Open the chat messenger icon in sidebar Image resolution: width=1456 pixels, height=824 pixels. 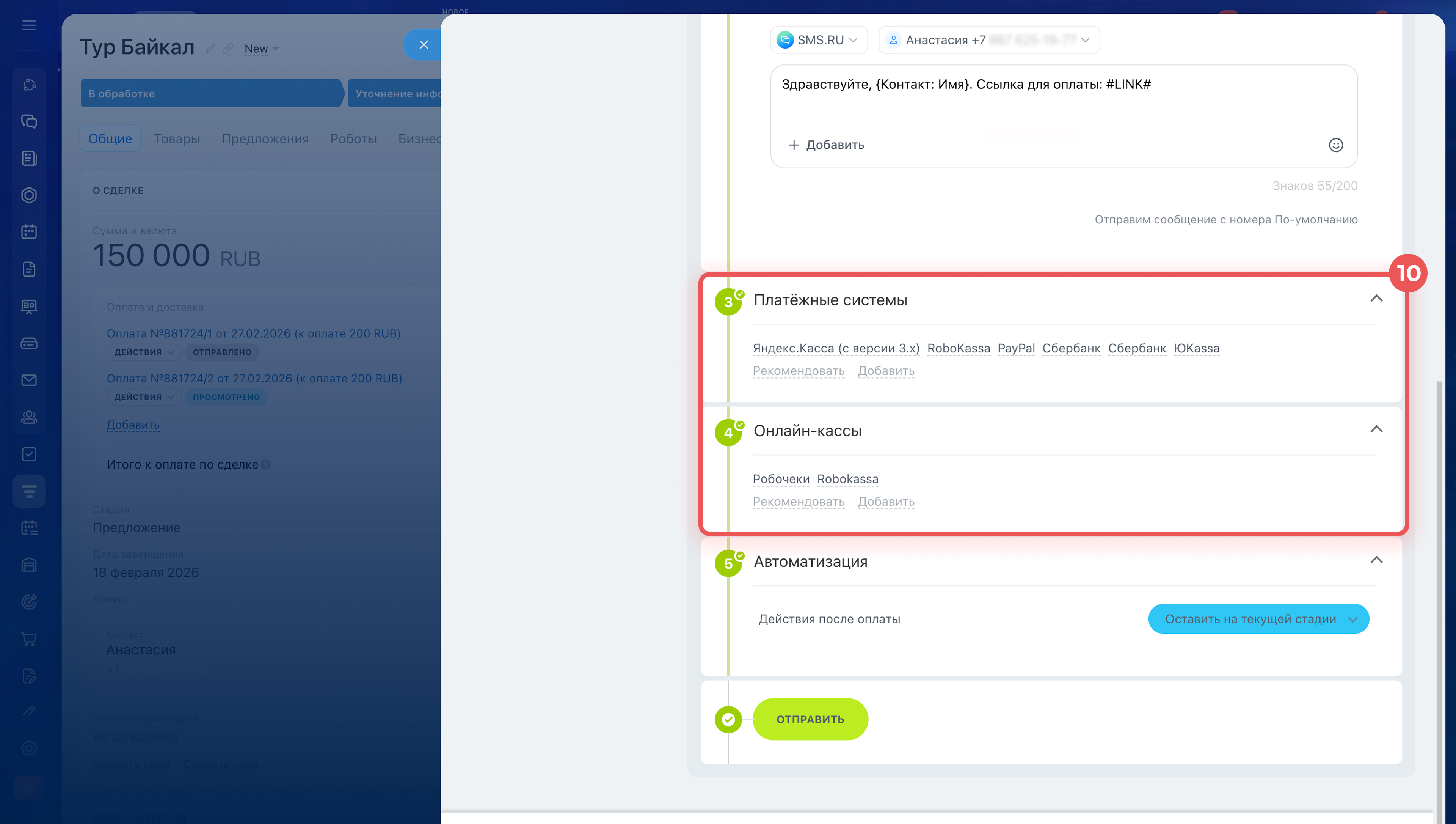[x=29, y=121]
